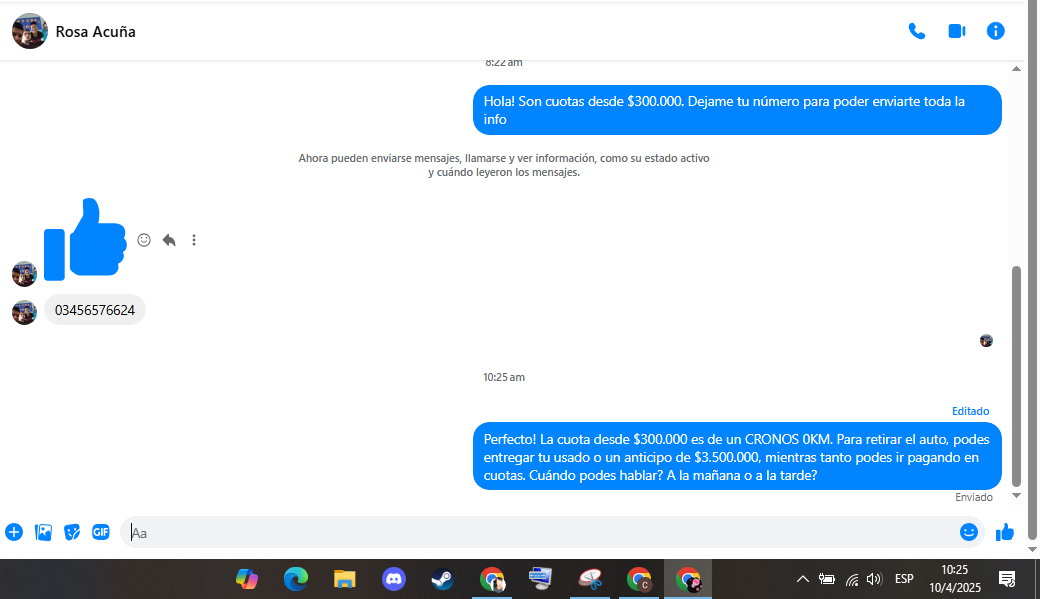Start a voice call with Rosa Acuña

(x=916, y=31)
